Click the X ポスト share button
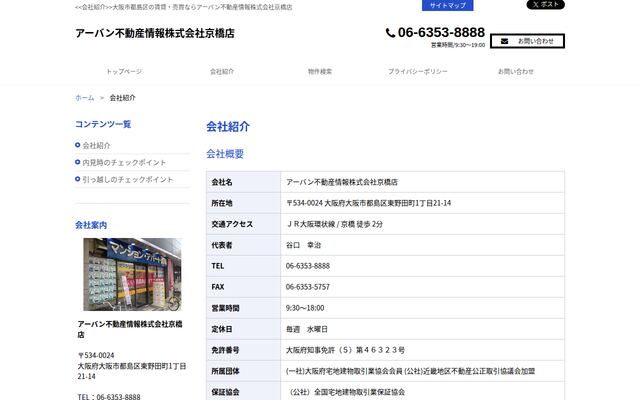Screen dimensions: 640x400 point(545,4)
